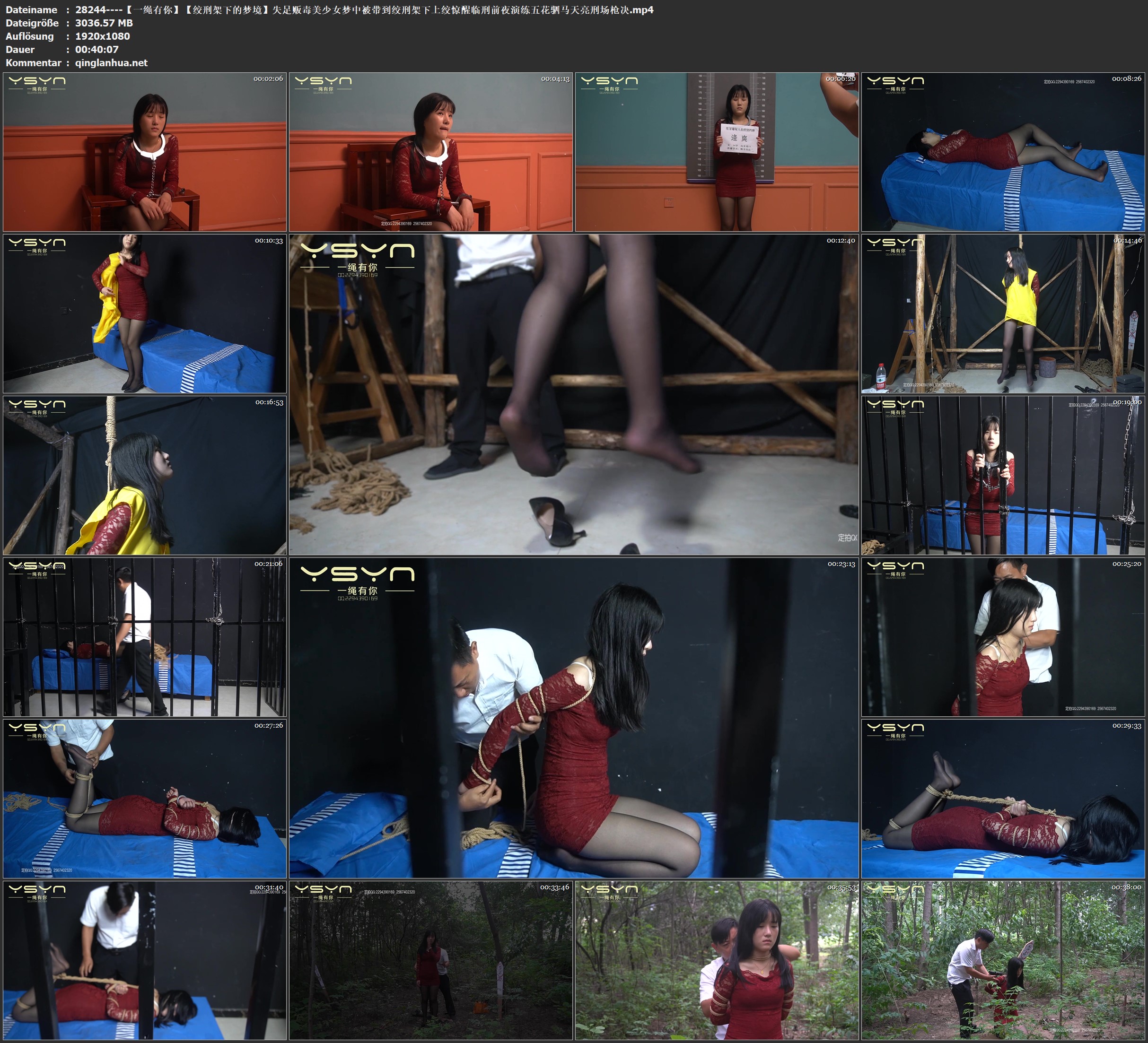Click the thumbnail stamped 00:02:06
1148x1043 pixels.
[145, 151]
